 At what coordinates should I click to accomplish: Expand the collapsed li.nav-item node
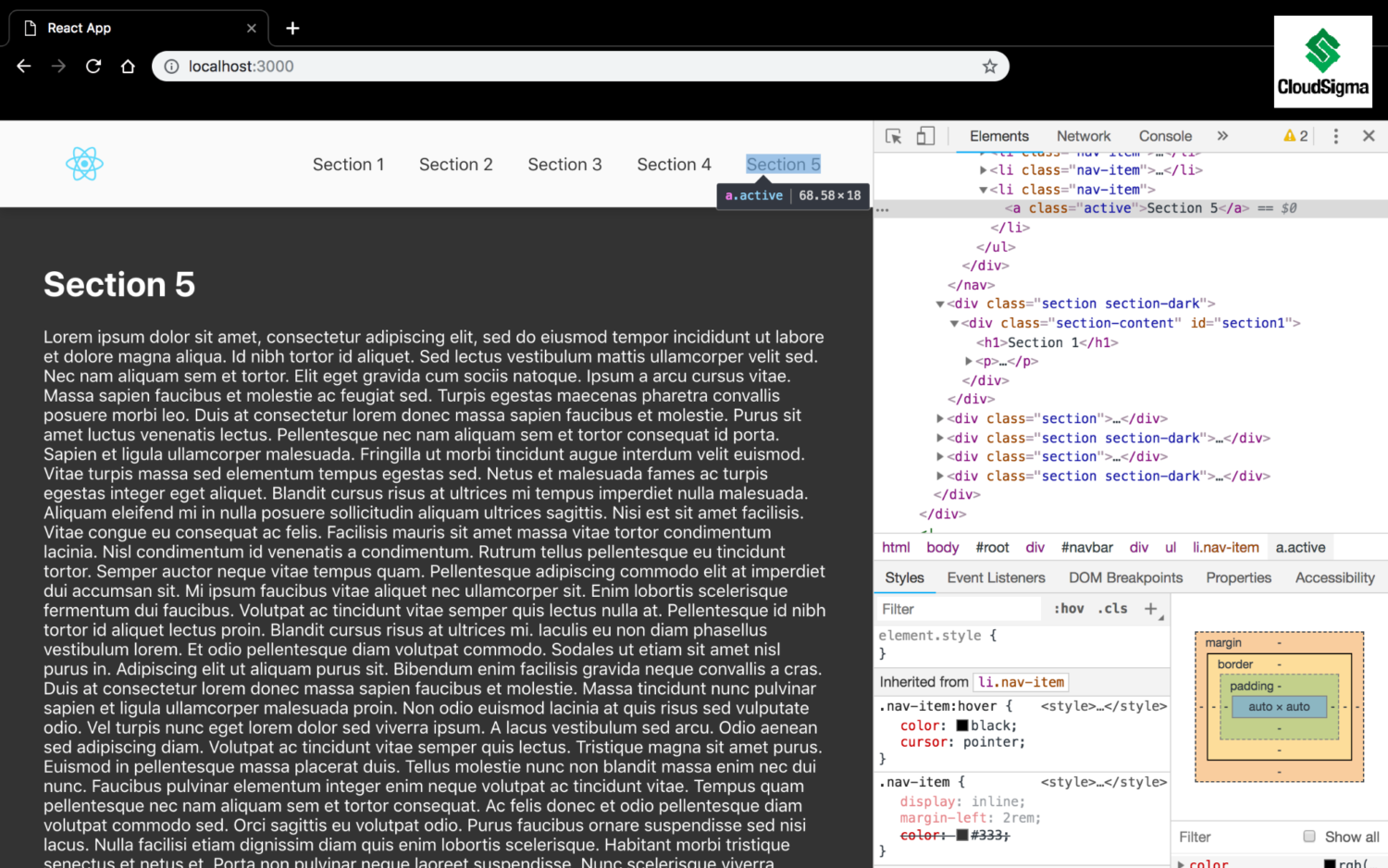pyautogui.click(x=984, y=169)
